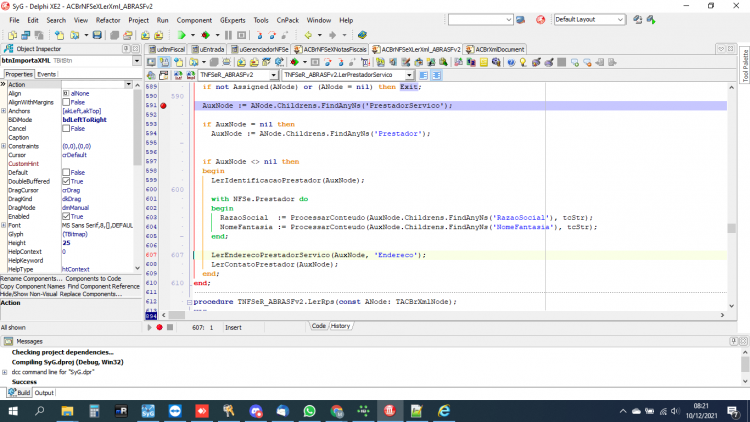This screenshot has height=422, width=750.
Task: Click the vertical Tool Palette tab on the right edge
Action: [745, 66]
